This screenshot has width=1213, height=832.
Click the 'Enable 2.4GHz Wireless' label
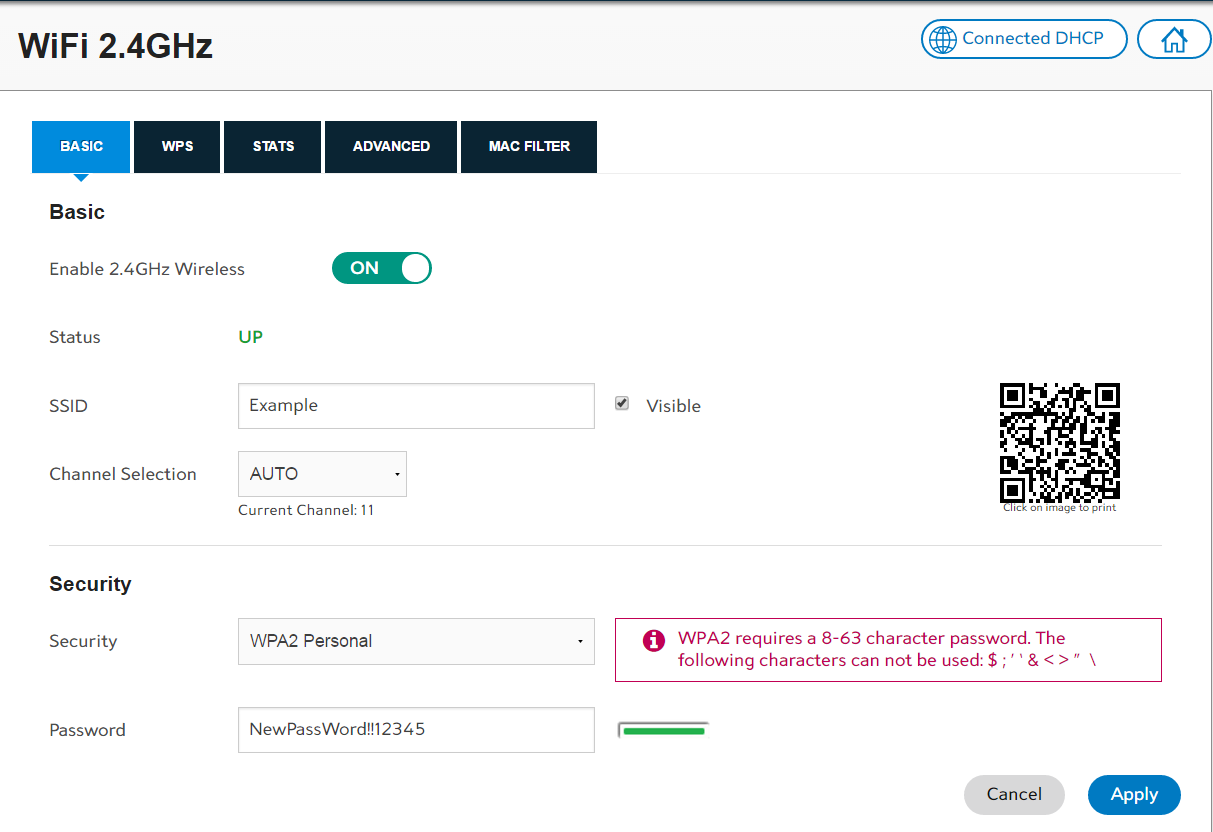(x=147, y=269)
